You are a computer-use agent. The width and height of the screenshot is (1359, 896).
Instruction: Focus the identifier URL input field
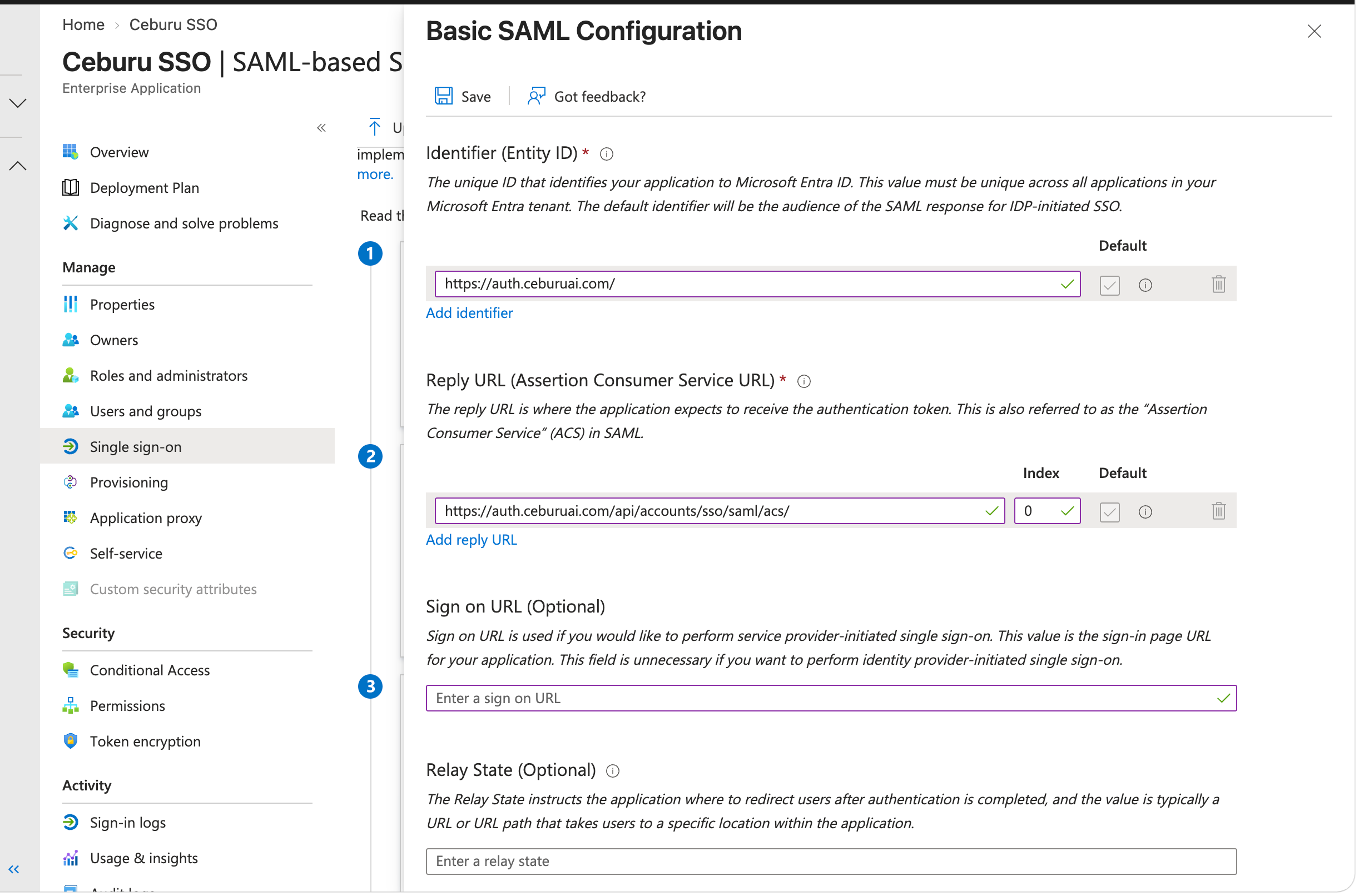(759, 285)
